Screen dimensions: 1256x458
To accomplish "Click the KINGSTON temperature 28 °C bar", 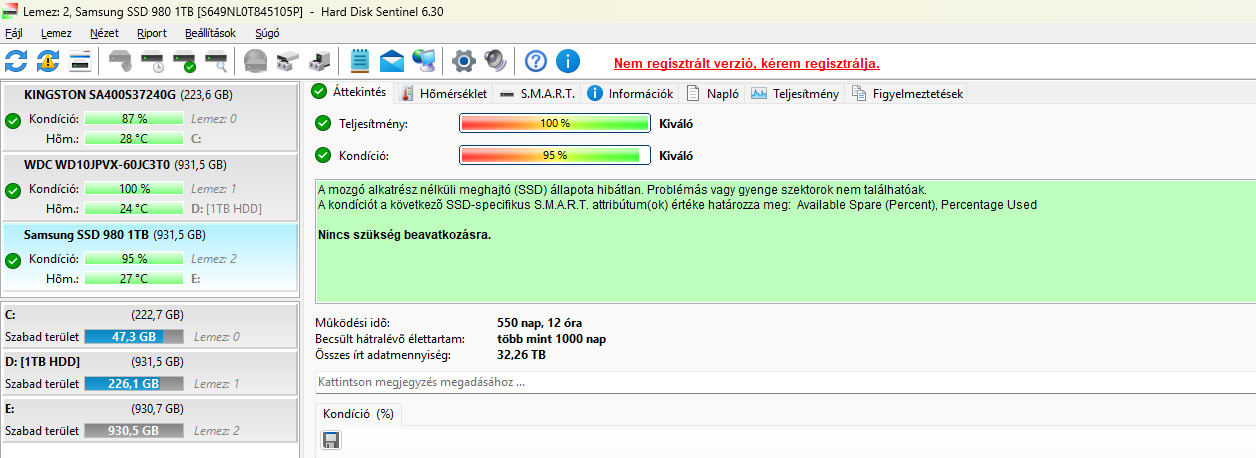I will click(134, 139).
